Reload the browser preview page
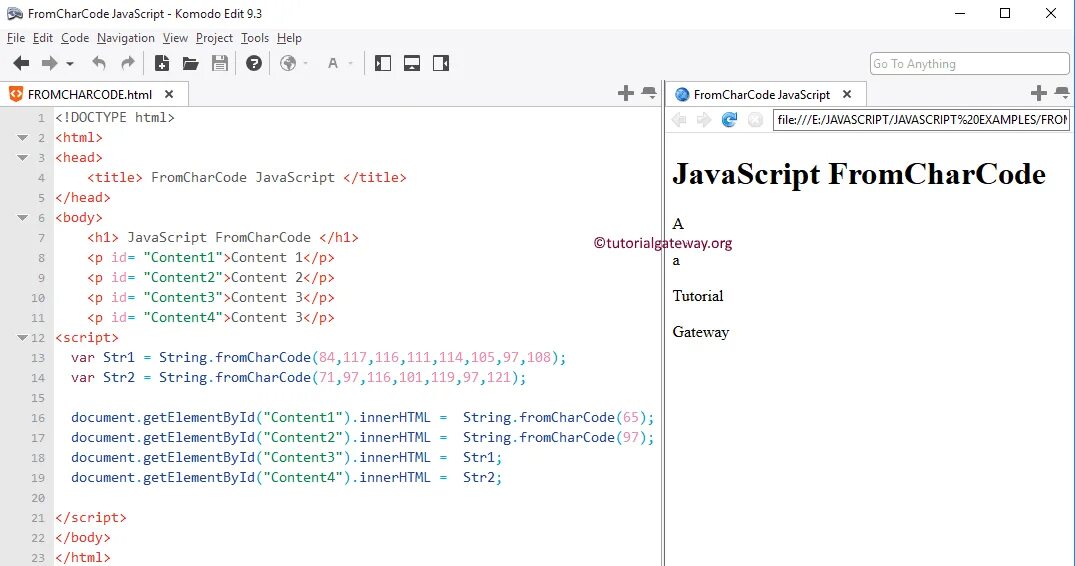Viewport: 1075px width, 566px height. (729, 120)
